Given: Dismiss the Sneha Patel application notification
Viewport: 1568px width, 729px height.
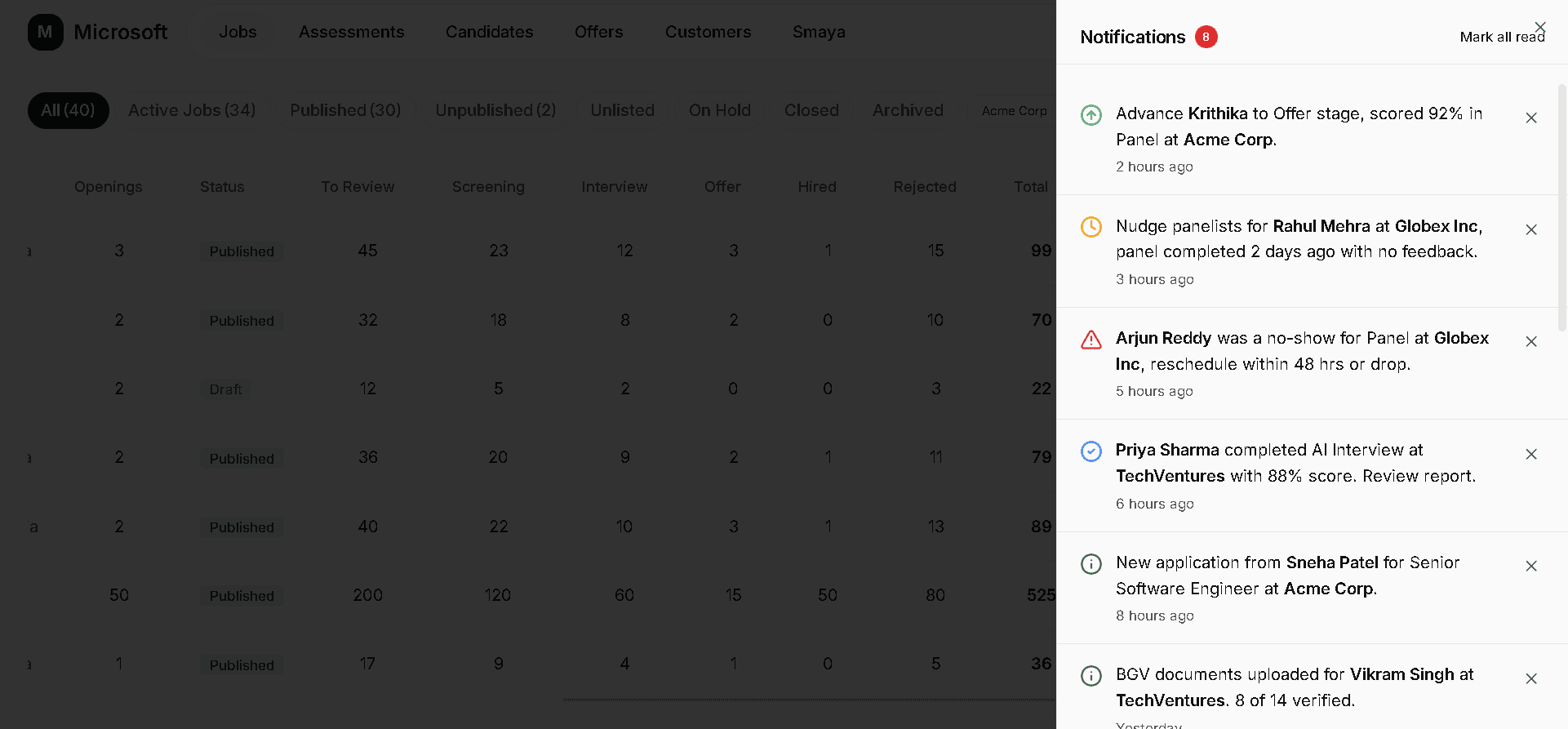Looking at the screenshot, I should (x=1530, y=566).
